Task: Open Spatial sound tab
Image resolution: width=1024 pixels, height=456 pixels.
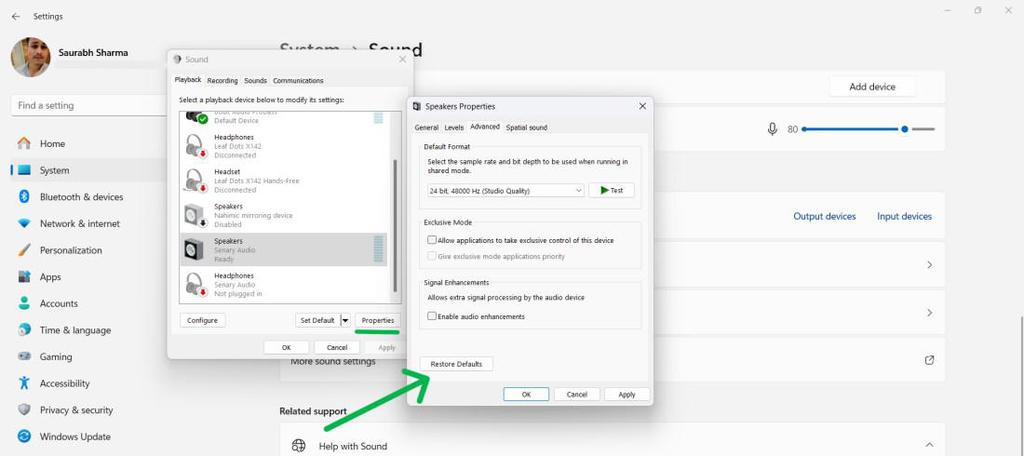Action: pos(526,127)
